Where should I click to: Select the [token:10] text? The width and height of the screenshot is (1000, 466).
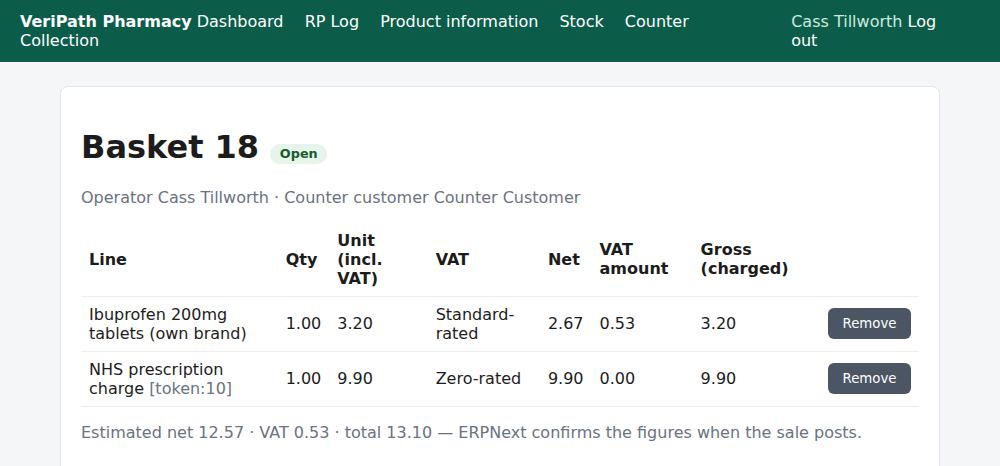190,388
